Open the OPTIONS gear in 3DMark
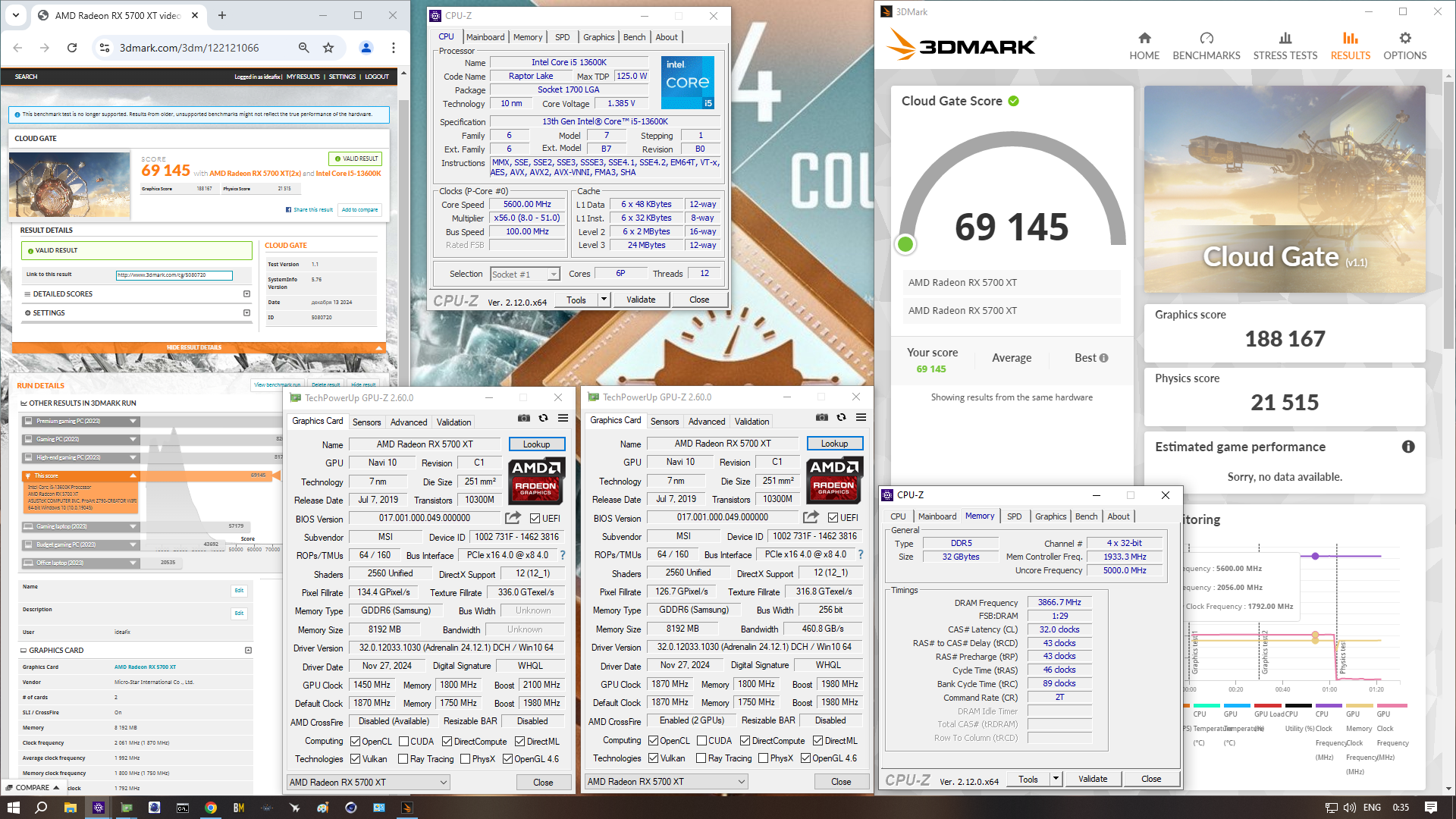Screen dimensions: 1456x819 [1405, 45]
